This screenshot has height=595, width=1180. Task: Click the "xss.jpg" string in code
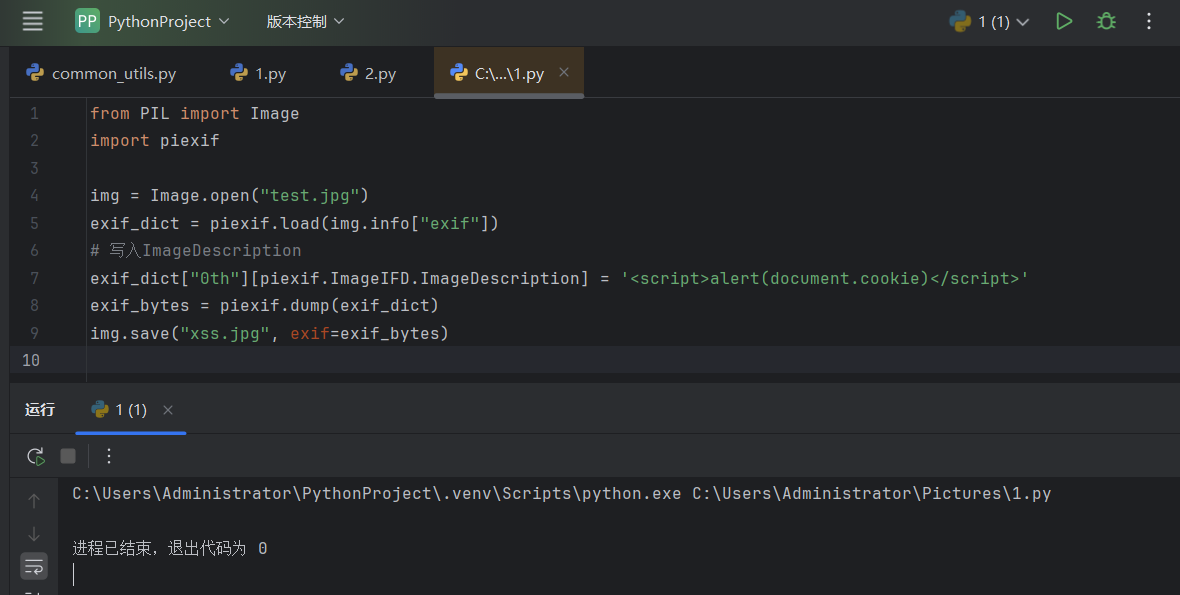[225, 333]
